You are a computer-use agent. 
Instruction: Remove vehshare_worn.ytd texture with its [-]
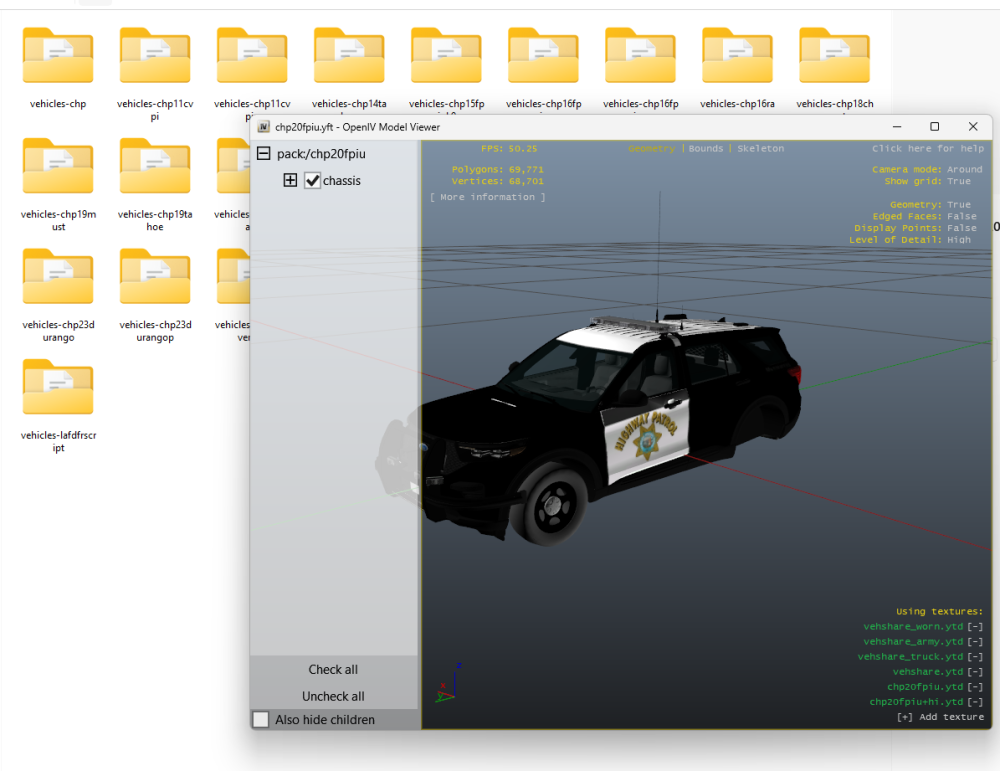click(x=975, y=626)
